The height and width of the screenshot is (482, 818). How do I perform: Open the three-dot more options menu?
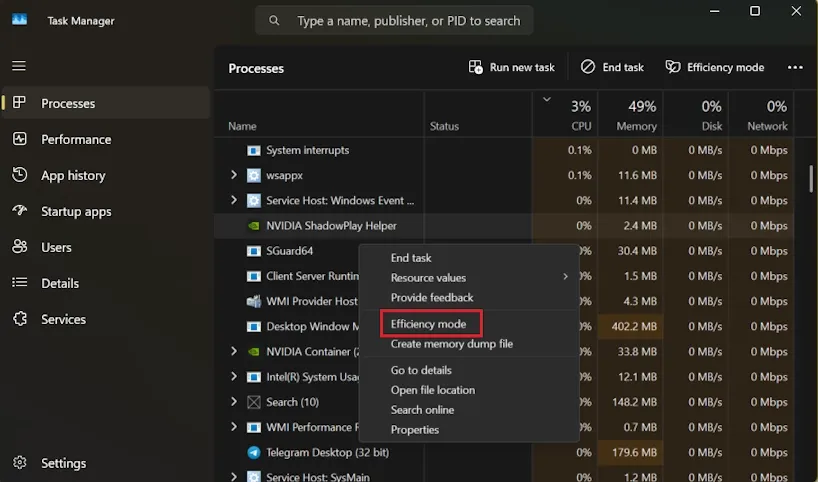795,67
